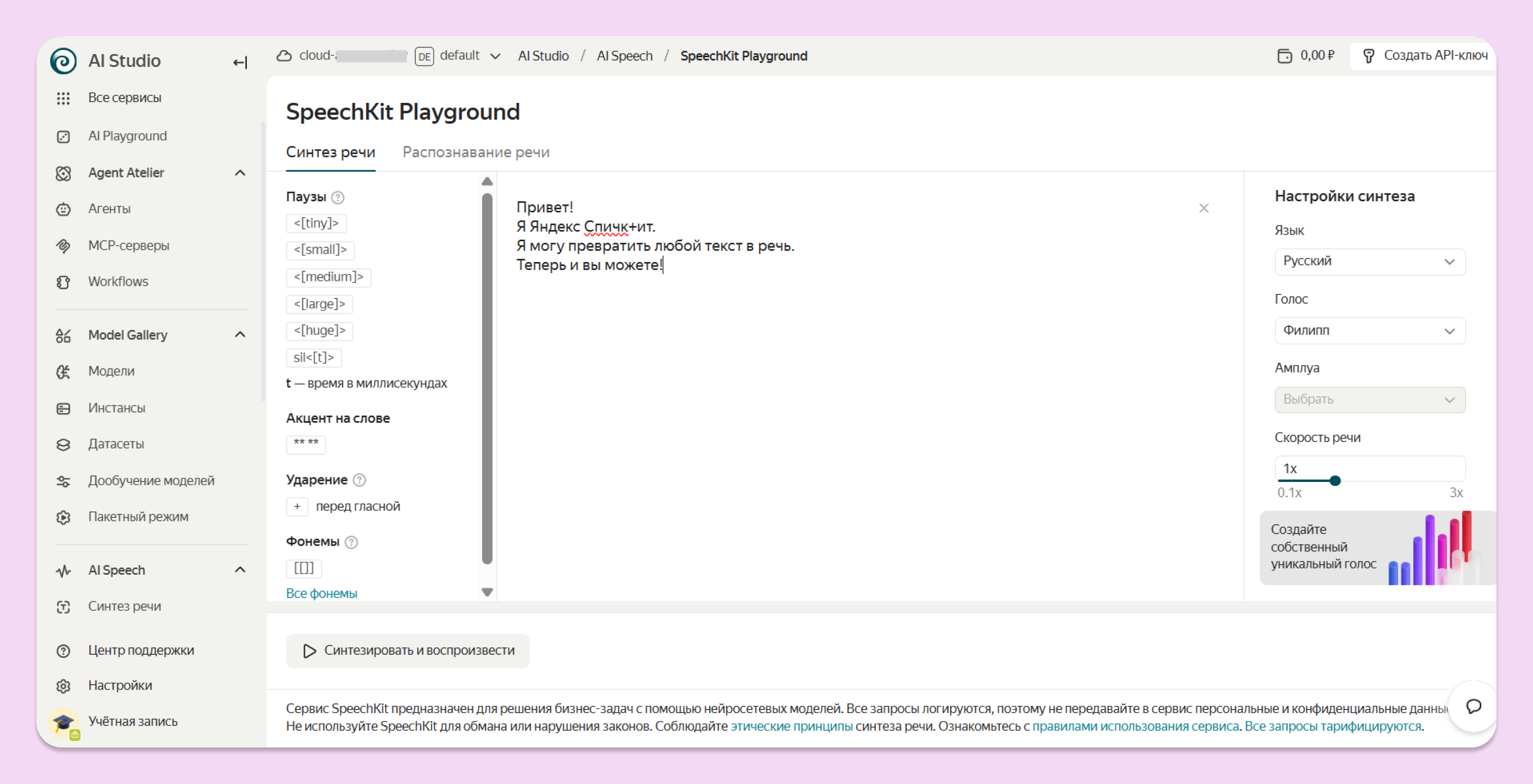Go to AI Studio in breadcrumb
The height and width of the screenshot is (784, 1533).
[543, 56]
